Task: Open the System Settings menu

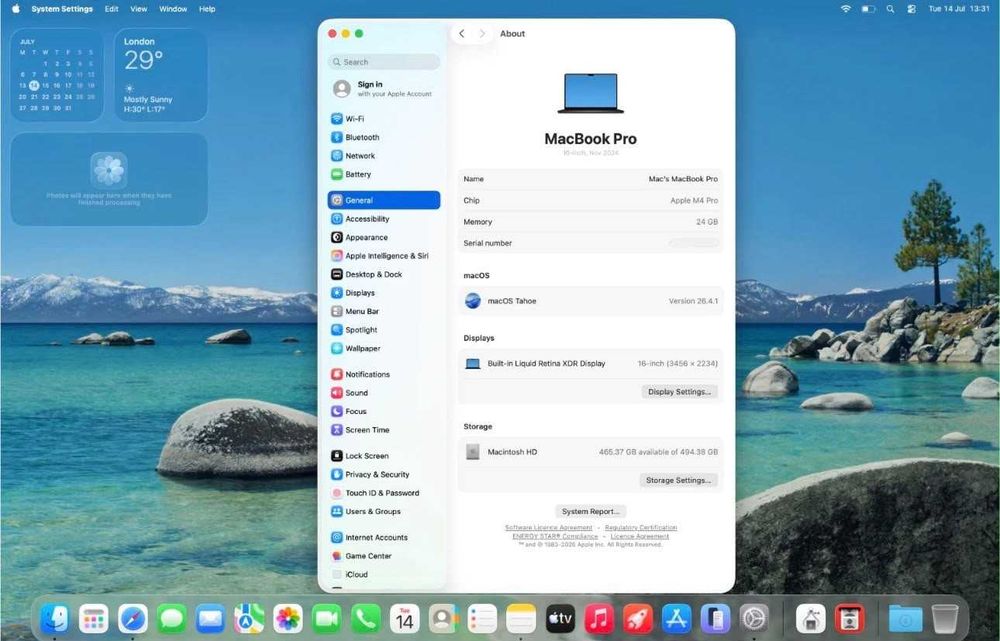Action: click(x=62, y=9)
